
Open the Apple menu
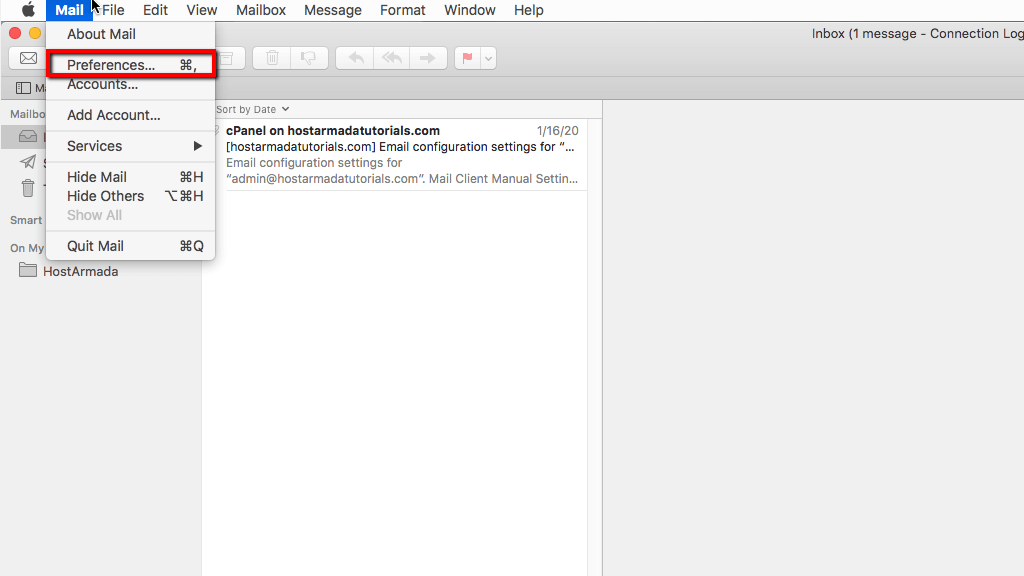coord(28,10)
